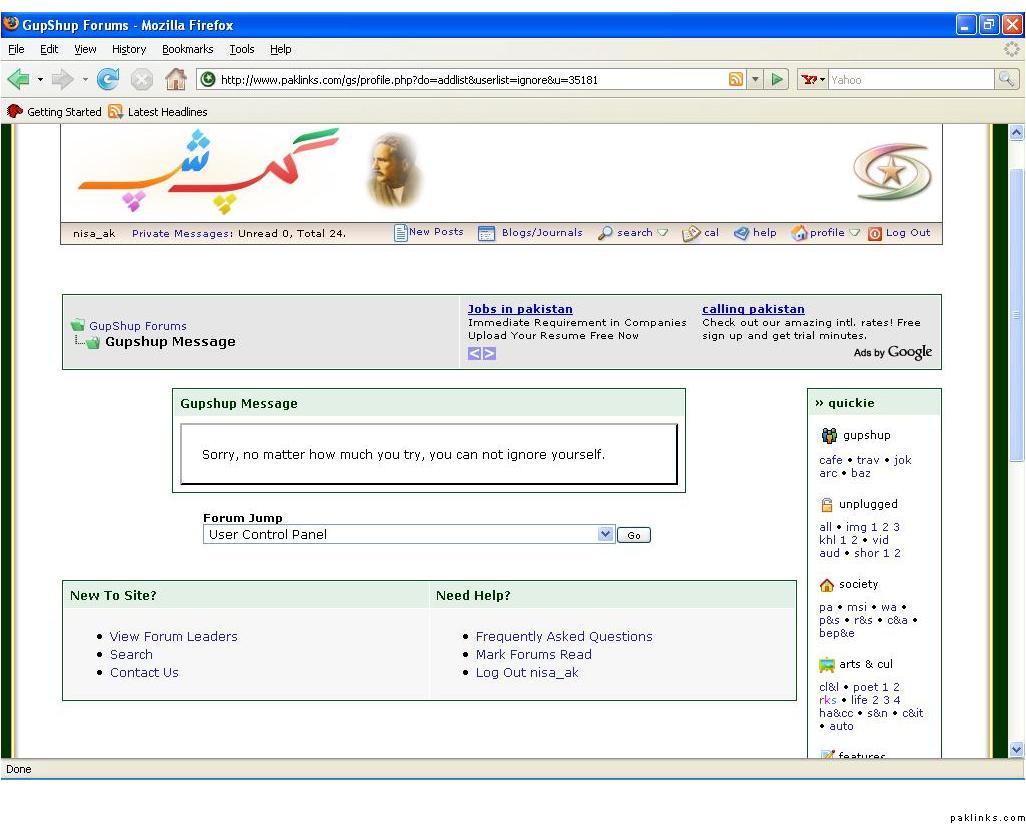This screenshot has width=1026, height=824.
Task: Click the green Go arrow beside address bar
Action: [778, 80]
